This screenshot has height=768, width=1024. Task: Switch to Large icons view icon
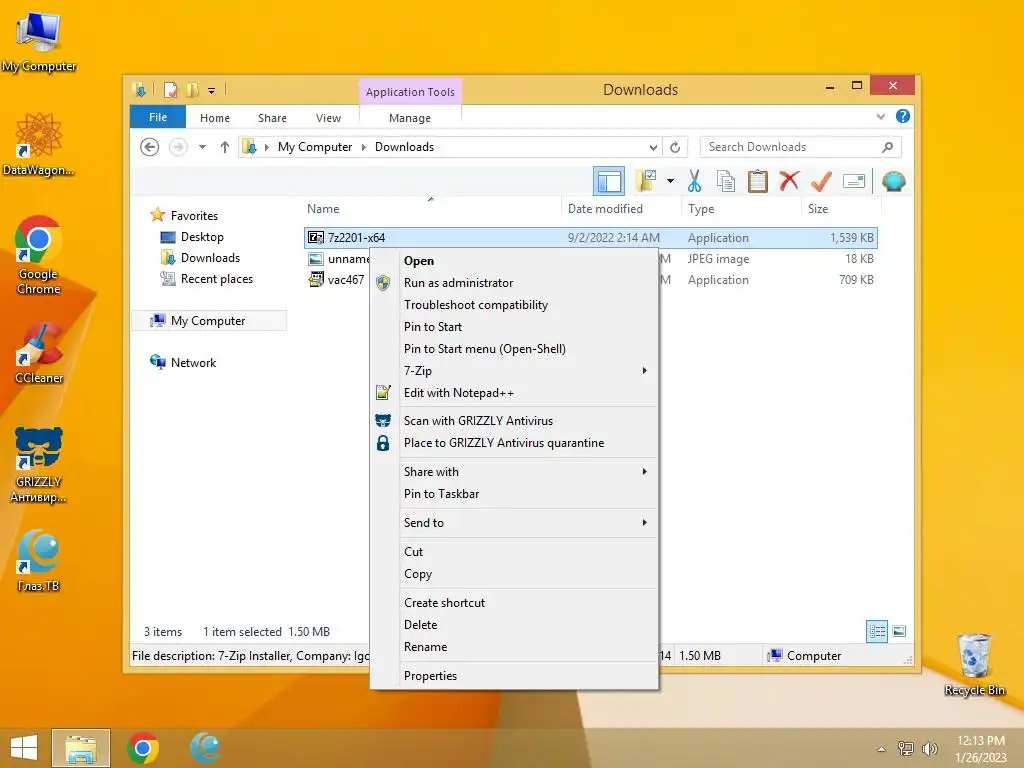tap(899, 631)
